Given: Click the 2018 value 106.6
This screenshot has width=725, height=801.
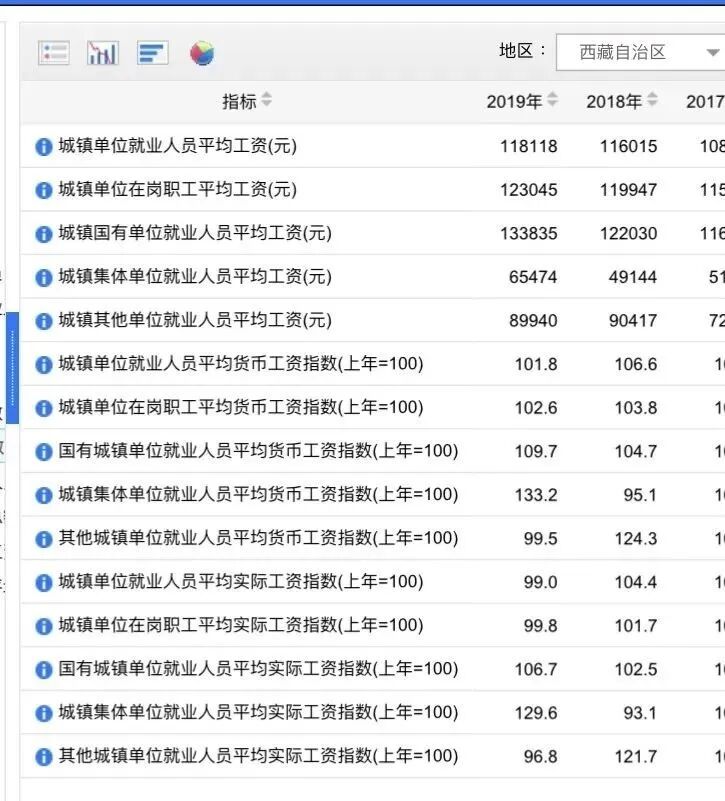Looking at the screenshot, I should (x=636, y=365).
